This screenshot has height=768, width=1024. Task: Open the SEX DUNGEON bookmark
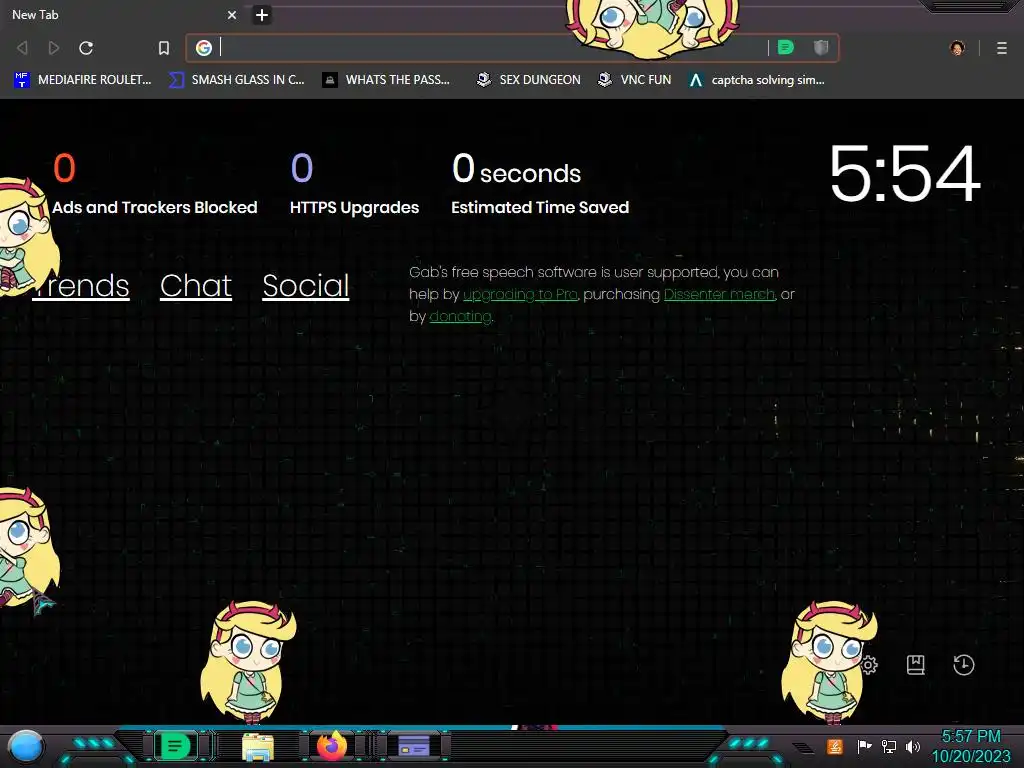528,80
